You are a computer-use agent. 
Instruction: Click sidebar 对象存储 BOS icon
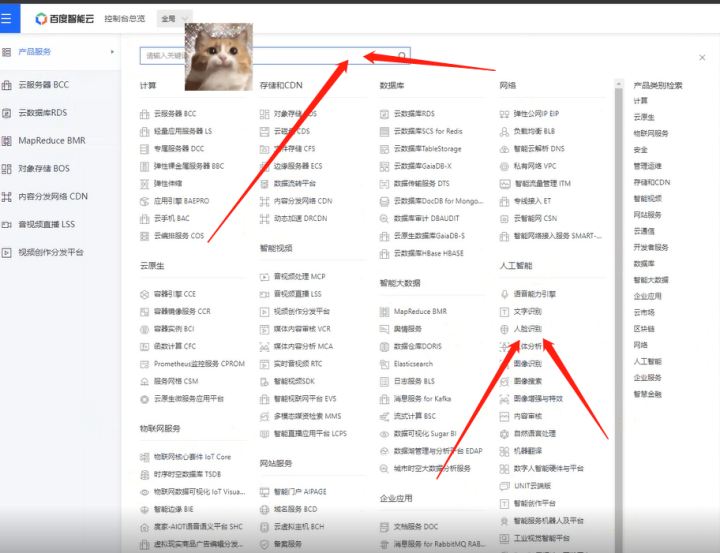click(x=6, y=169)
